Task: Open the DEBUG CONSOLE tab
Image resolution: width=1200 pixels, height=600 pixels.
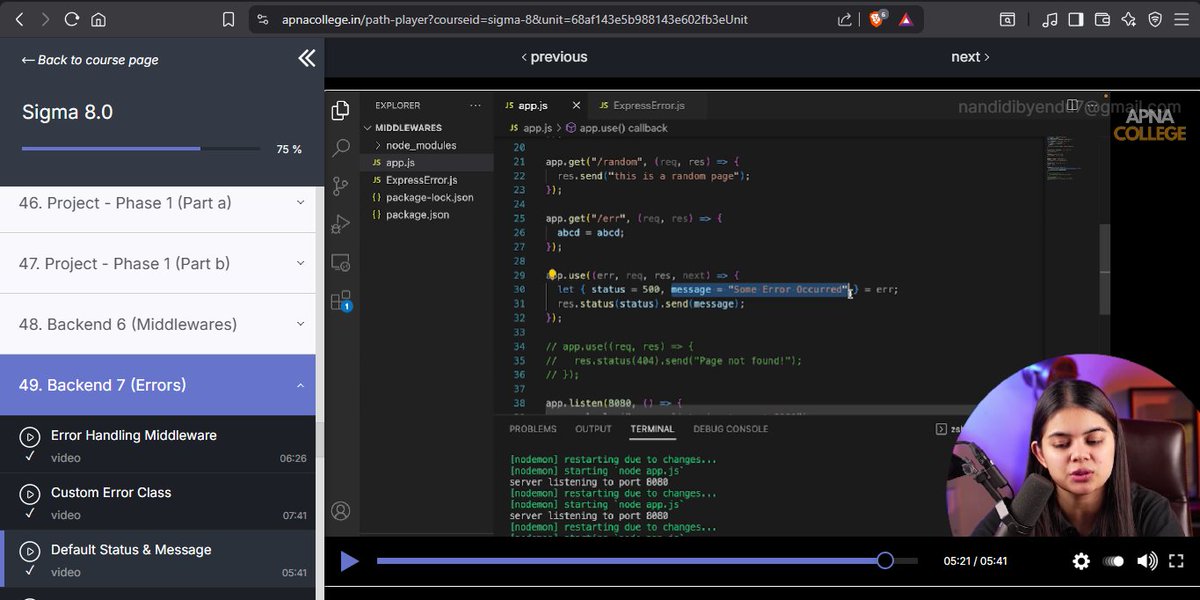Action: coord(730,428)
